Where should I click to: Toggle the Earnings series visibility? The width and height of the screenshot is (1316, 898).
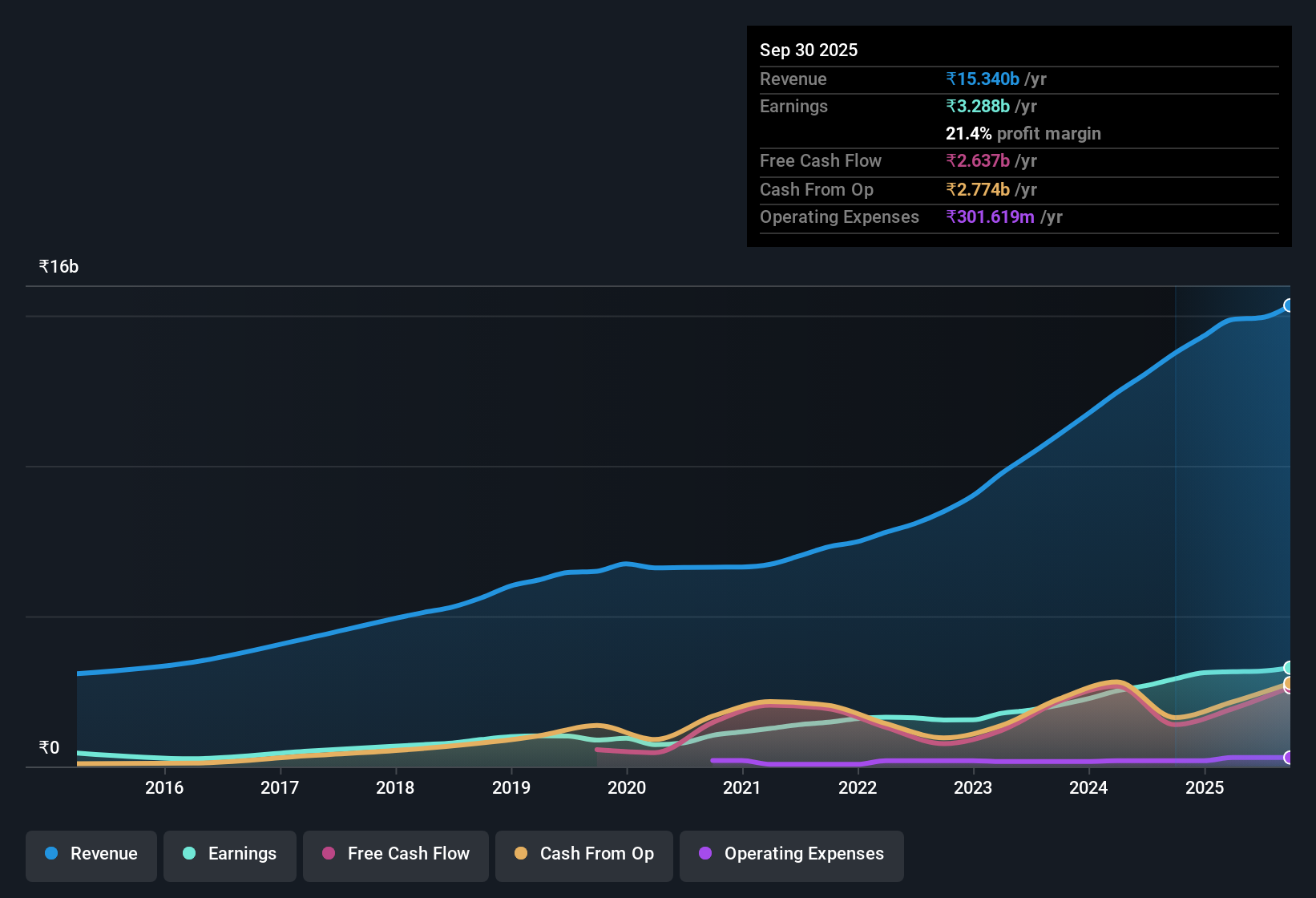pyautogui.click(x=229, y=854)
